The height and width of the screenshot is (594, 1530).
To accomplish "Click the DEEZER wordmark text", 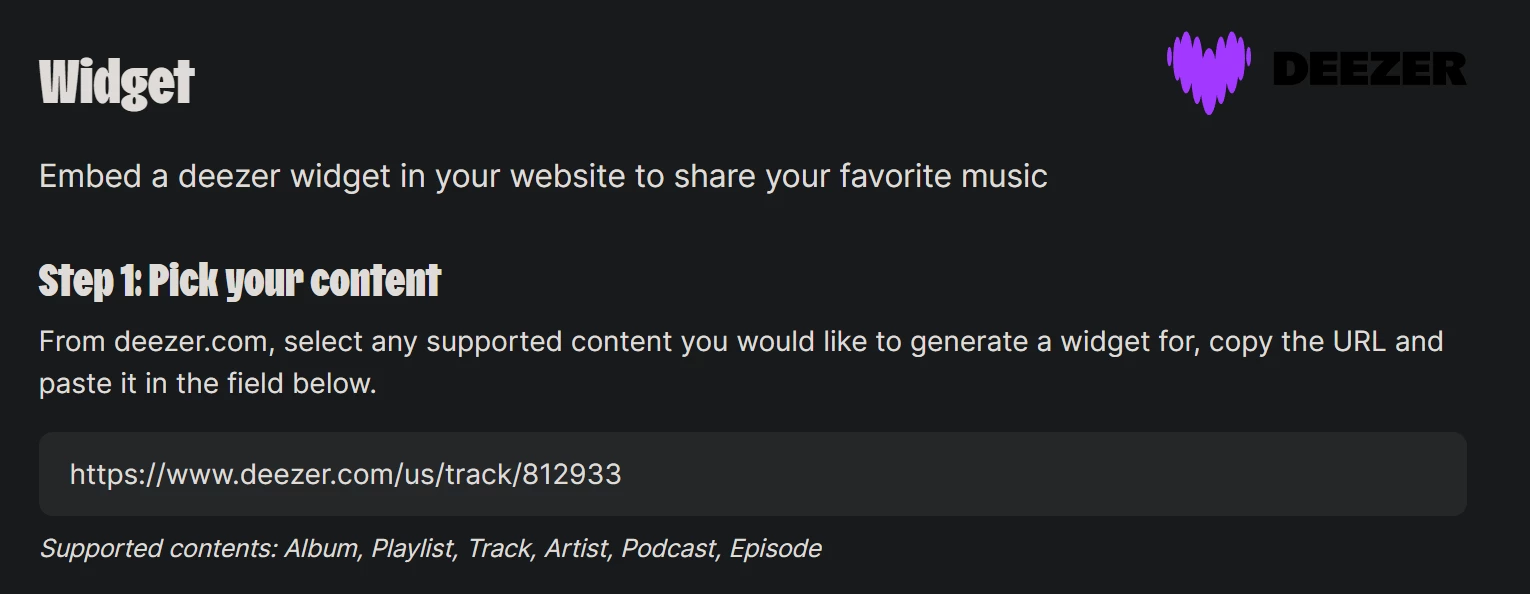I will pos(1369,70).
